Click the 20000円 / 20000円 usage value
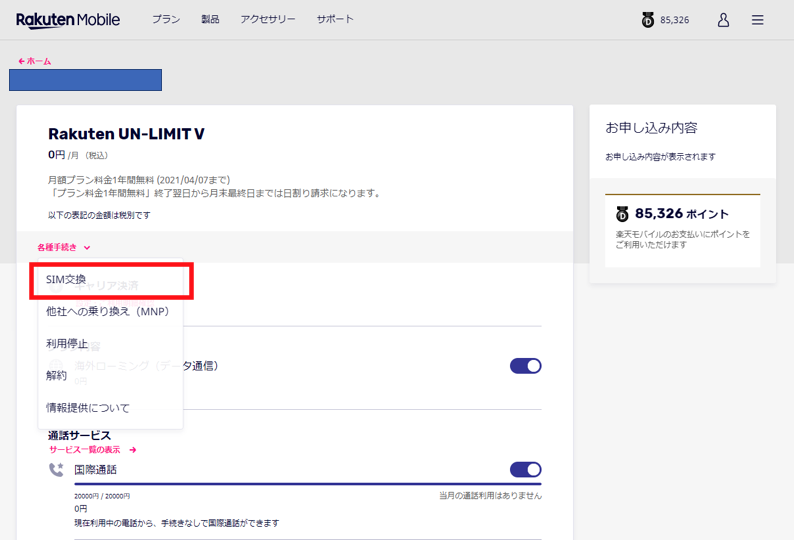The width and height of the screenshot is (794, 540). tap(102, 496)
